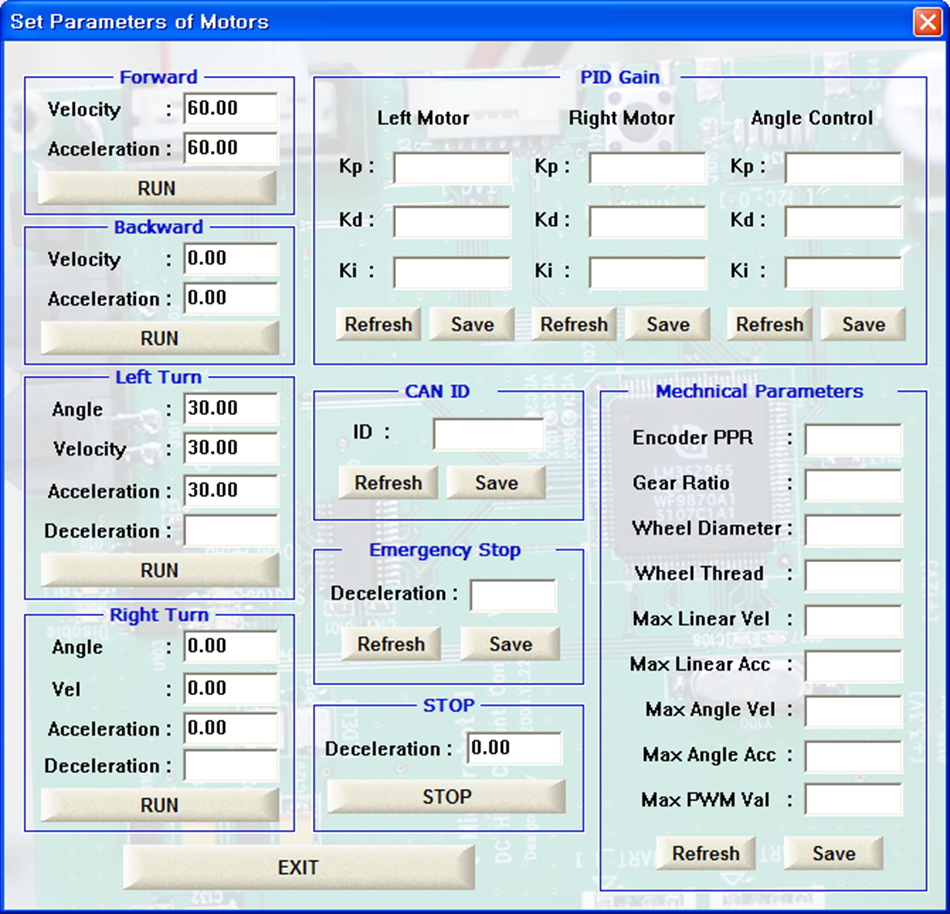Close the Set Parameters of Motors window
The height and width of the screenshot is (914, 950).
(928, 22)
